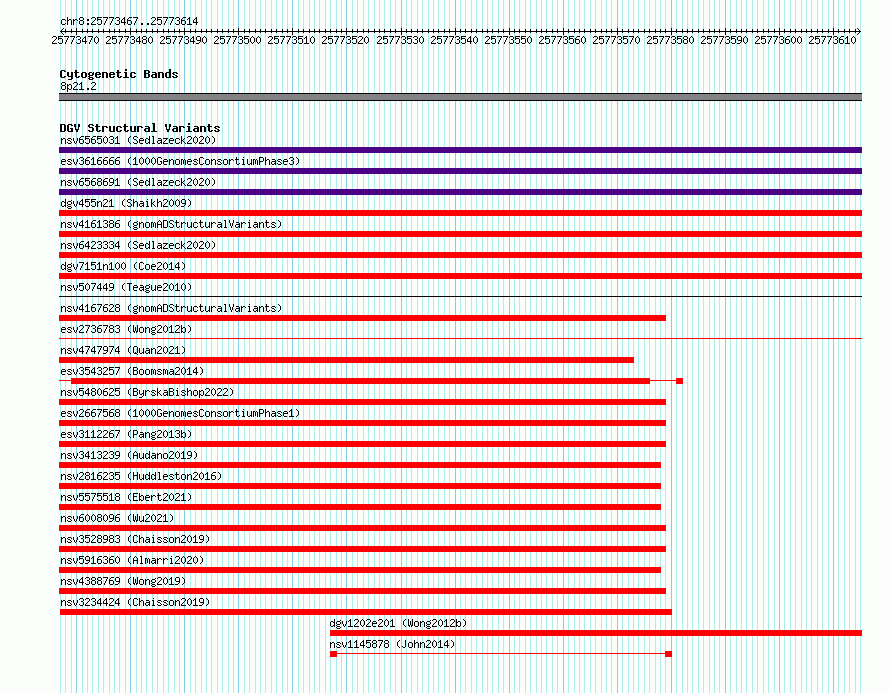Click the Cytogenetic Bands track title
The width and height of the screenshot is (890, 693).
tap(119, 74)
